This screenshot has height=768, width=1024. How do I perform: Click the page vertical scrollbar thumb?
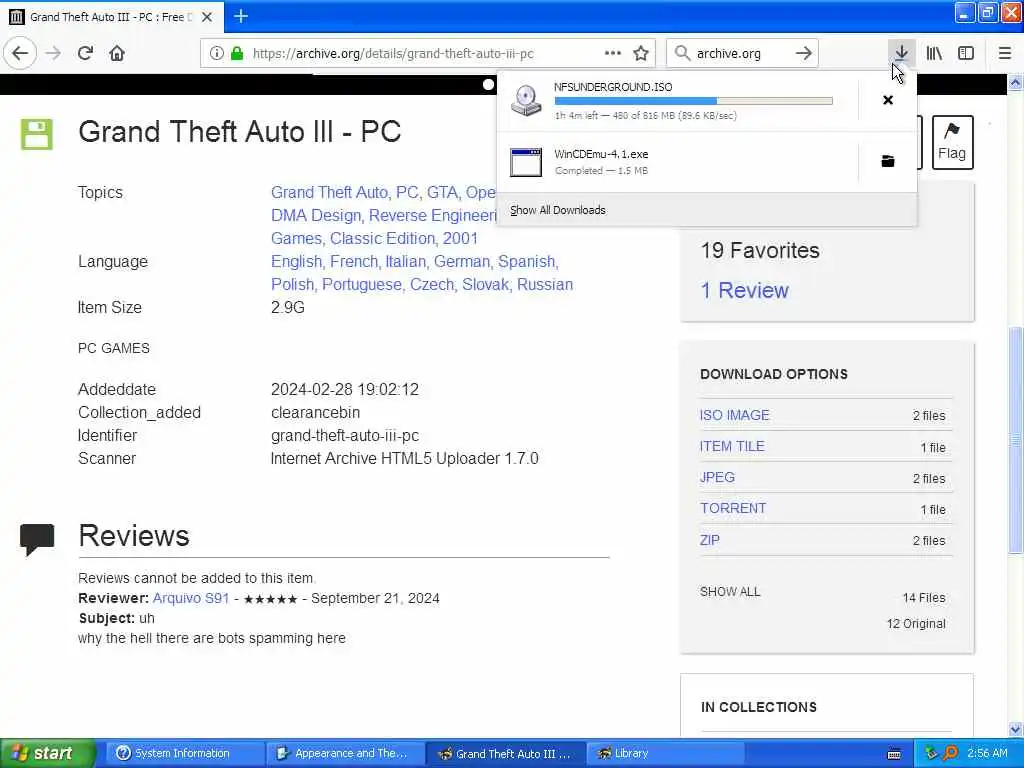pyautogui.click(x=1016, y=441)
